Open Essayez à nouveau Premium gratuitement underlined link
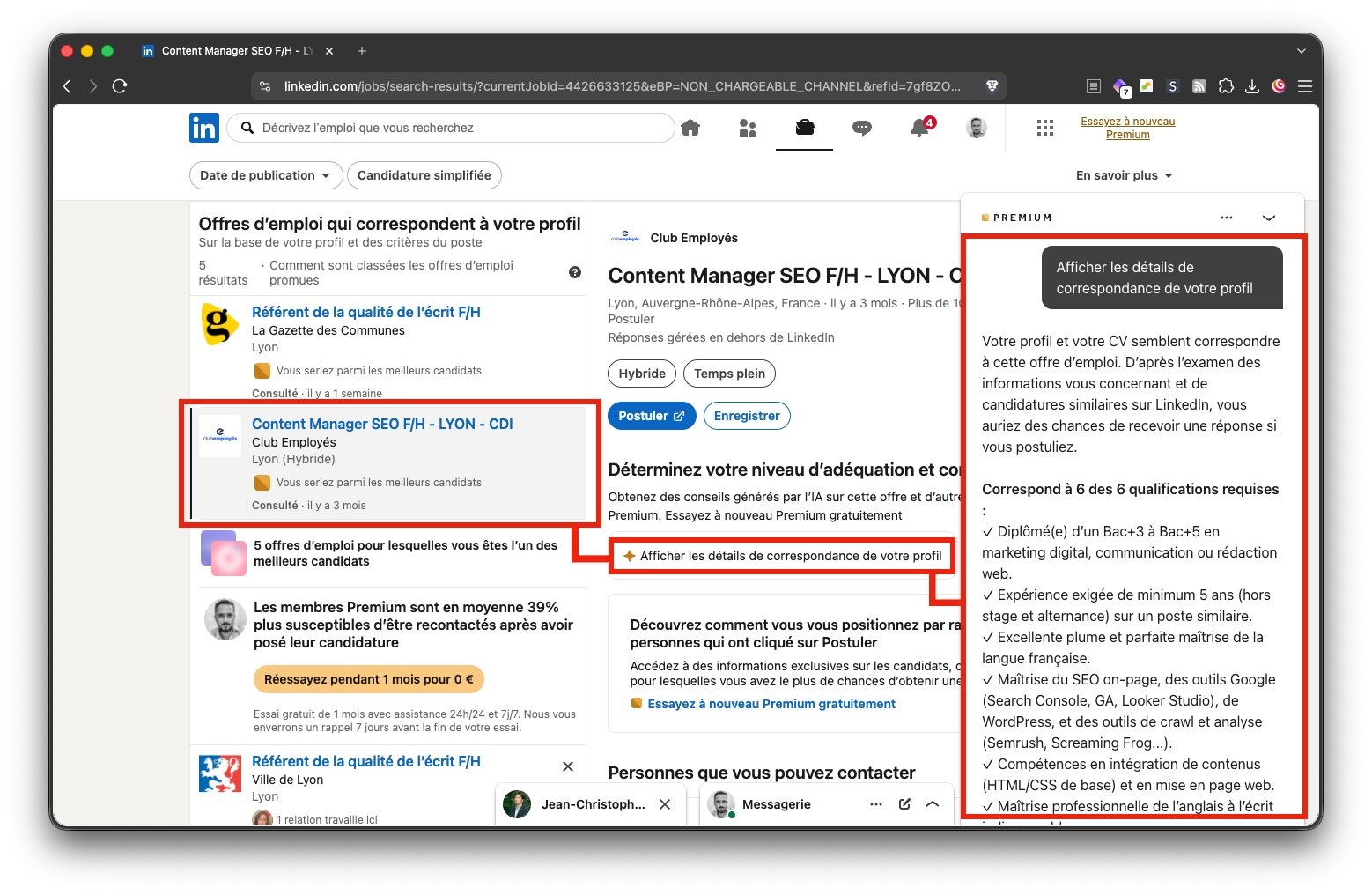 click(x=784, y=515)
